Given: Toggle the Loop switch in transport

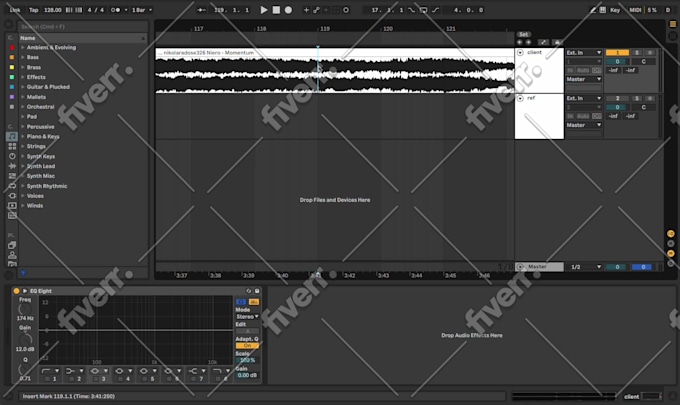Looking at the screenshot, I should (x=423, y=10).
